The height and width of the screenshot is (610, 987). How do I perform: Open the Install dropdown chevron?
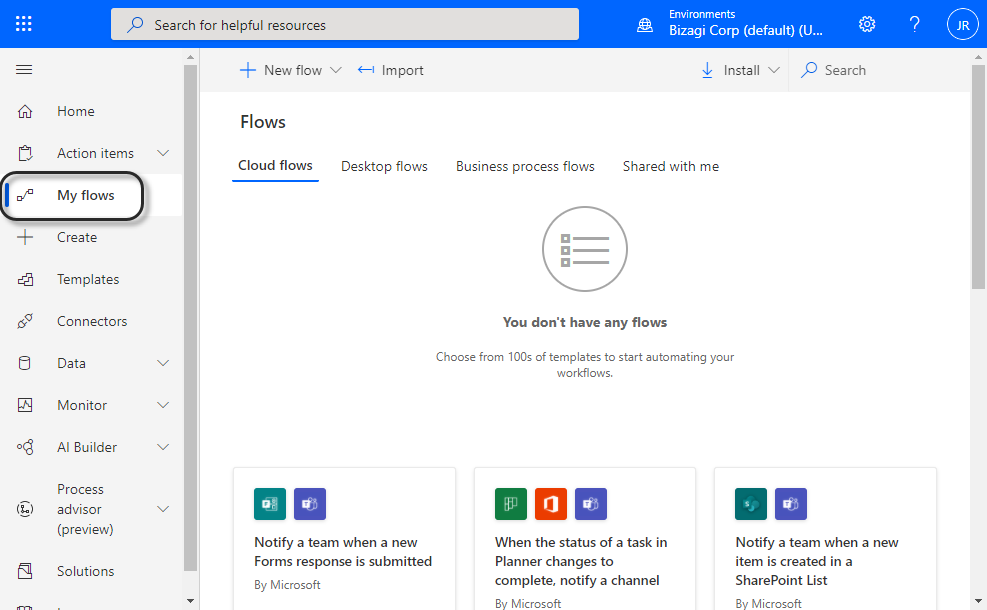tap(774, 71)
